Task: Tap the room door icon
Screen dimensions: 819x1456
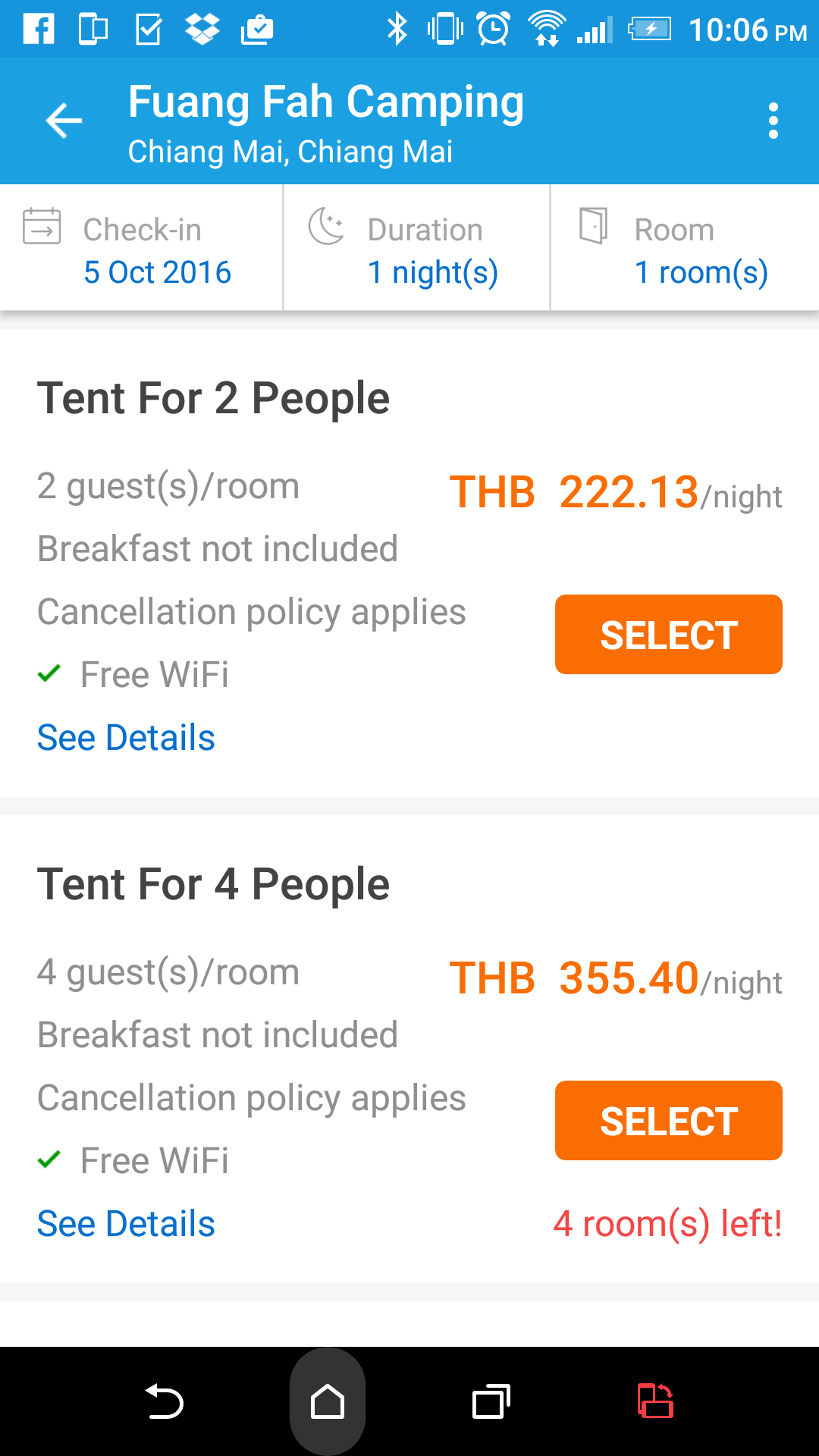Action: [x=593, y=226]
